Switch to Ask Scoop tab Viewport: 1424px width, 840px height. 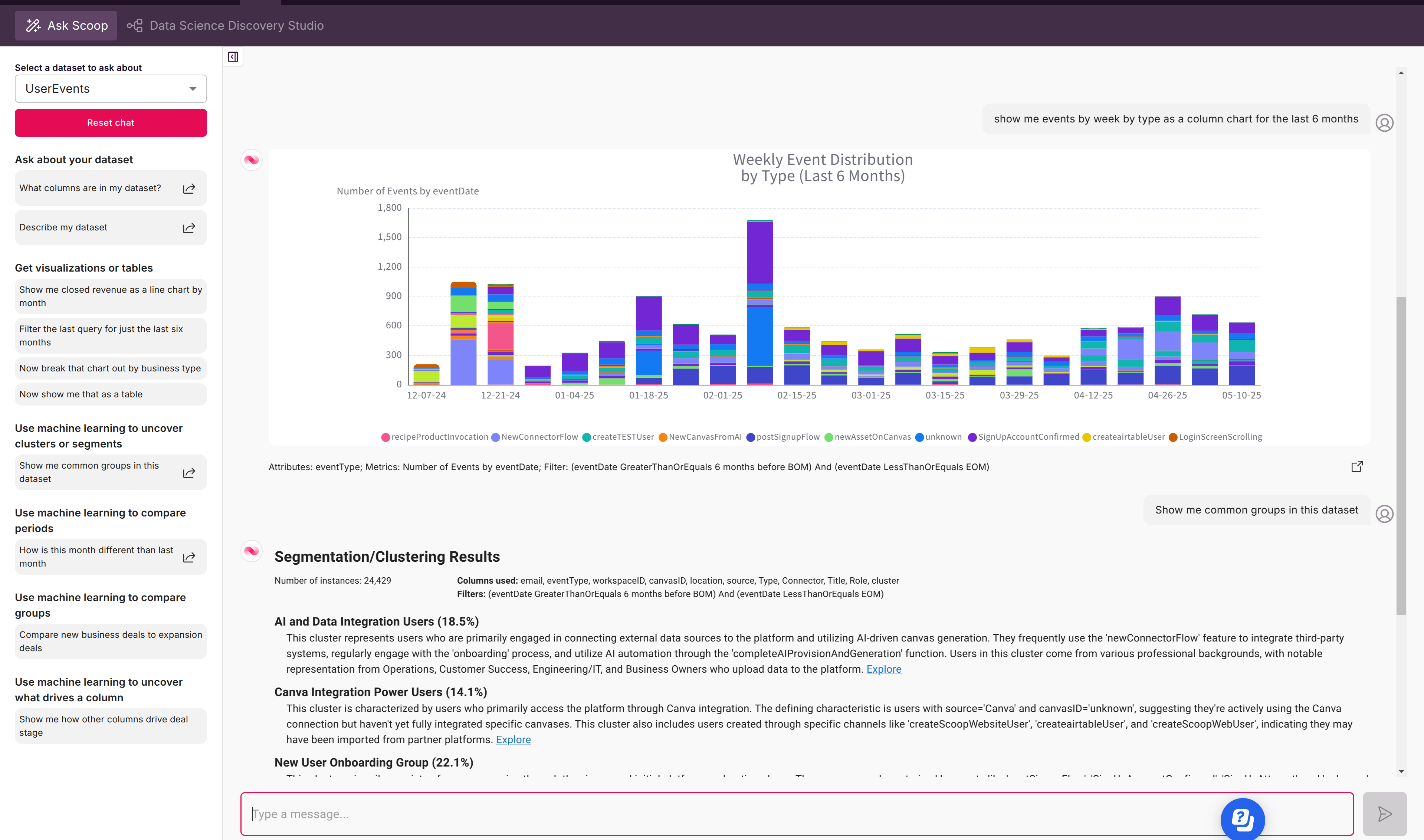(x=66, y=26)
